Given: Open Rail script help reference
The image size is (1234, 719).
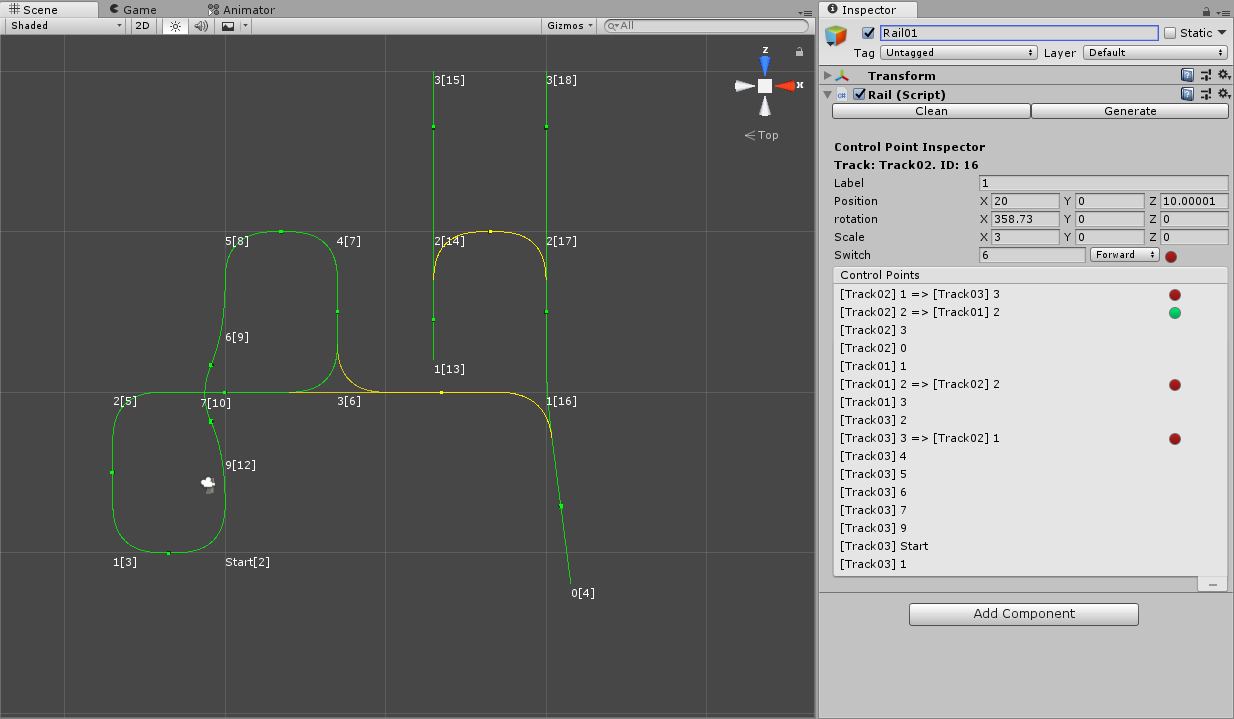Looking at the screenshot, I should (x=1187, y=94).
